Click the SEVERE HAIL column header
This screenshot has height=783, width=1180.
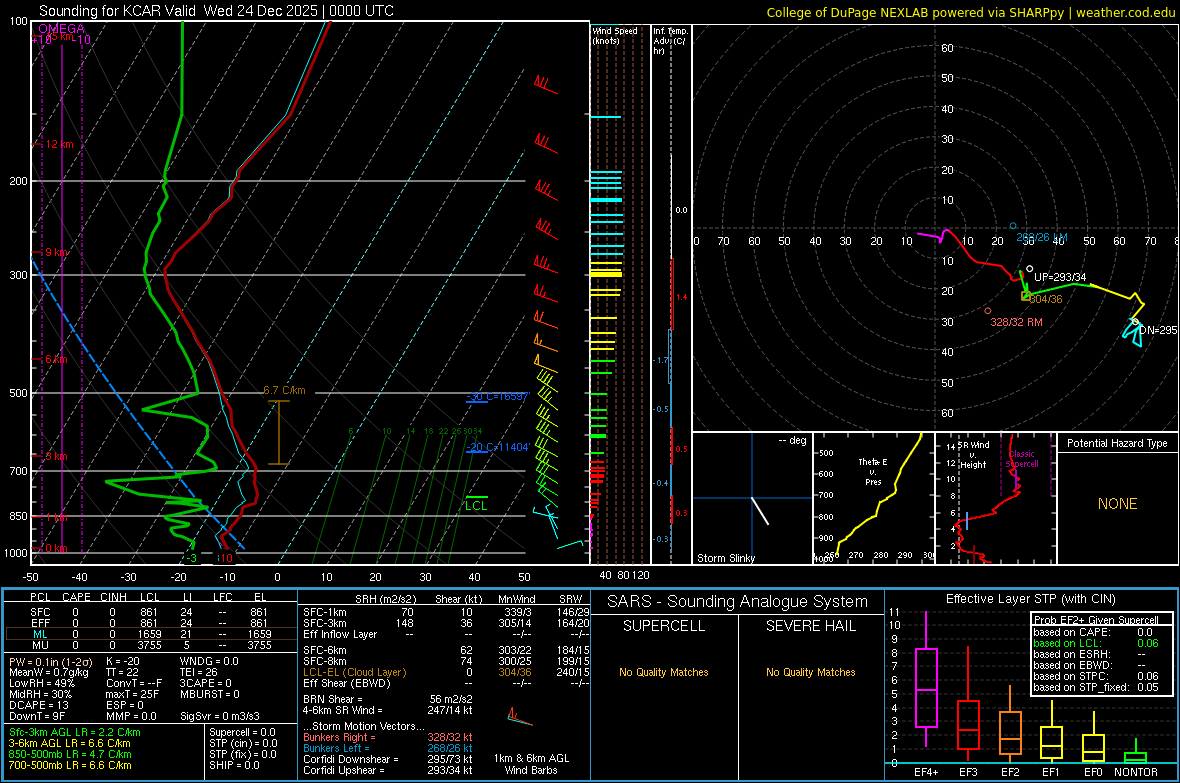[810, 626]
